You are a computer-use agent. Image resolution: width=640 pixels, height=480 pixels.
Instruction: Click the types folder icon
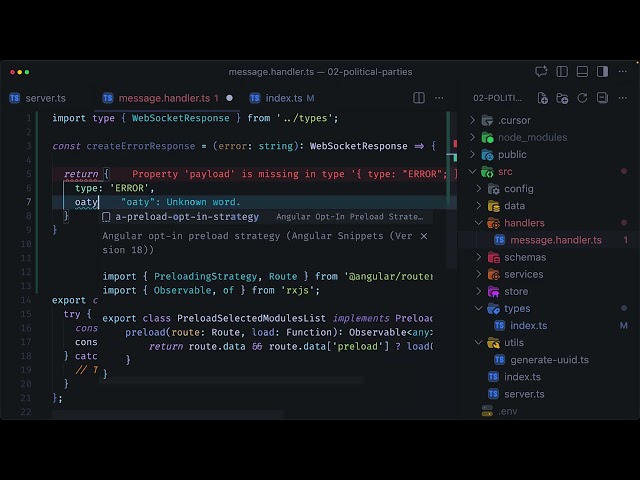493,309
